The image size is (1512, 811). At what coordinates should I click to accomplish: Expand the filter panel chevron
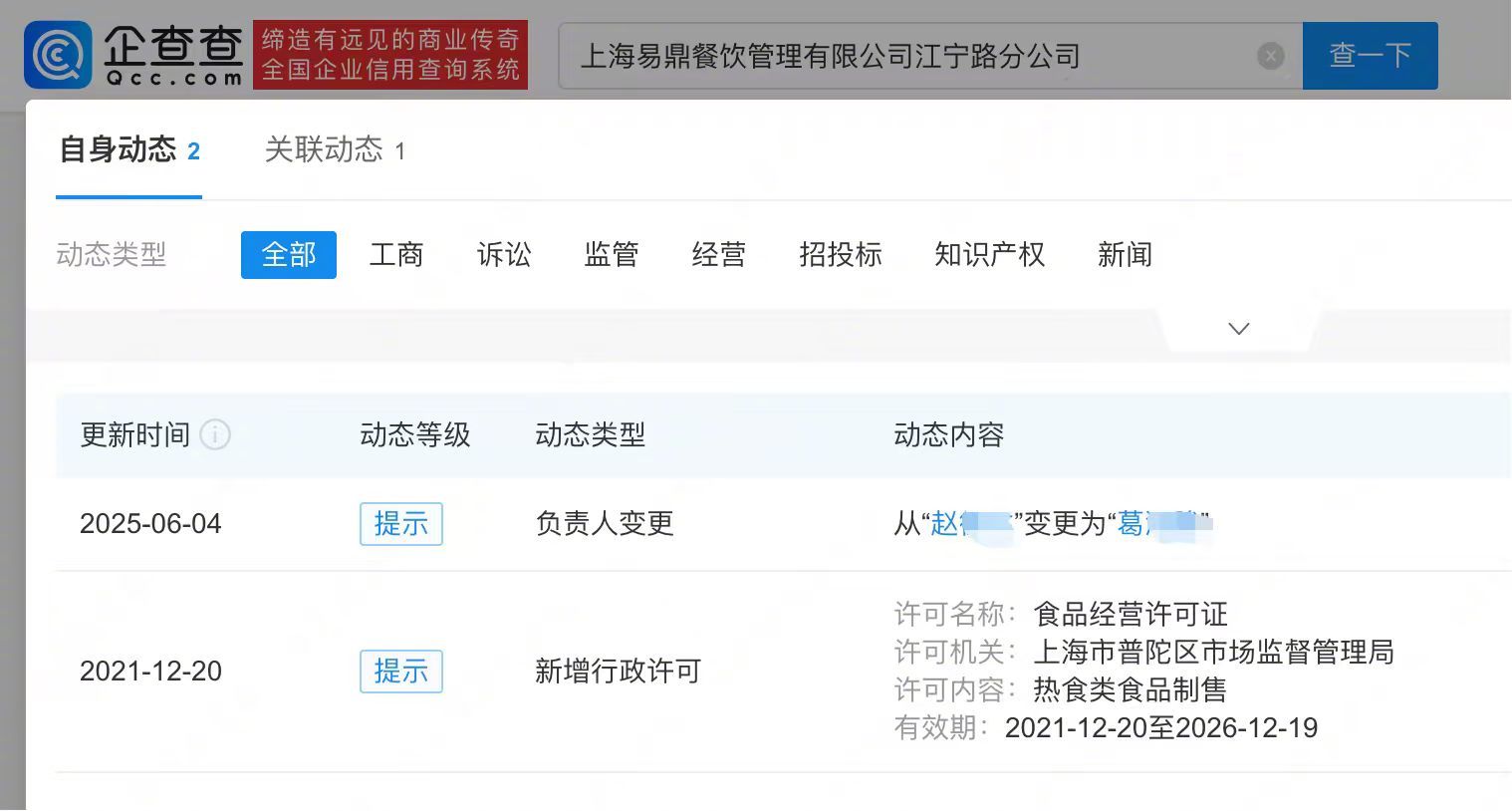click(x=1239, y=329)
